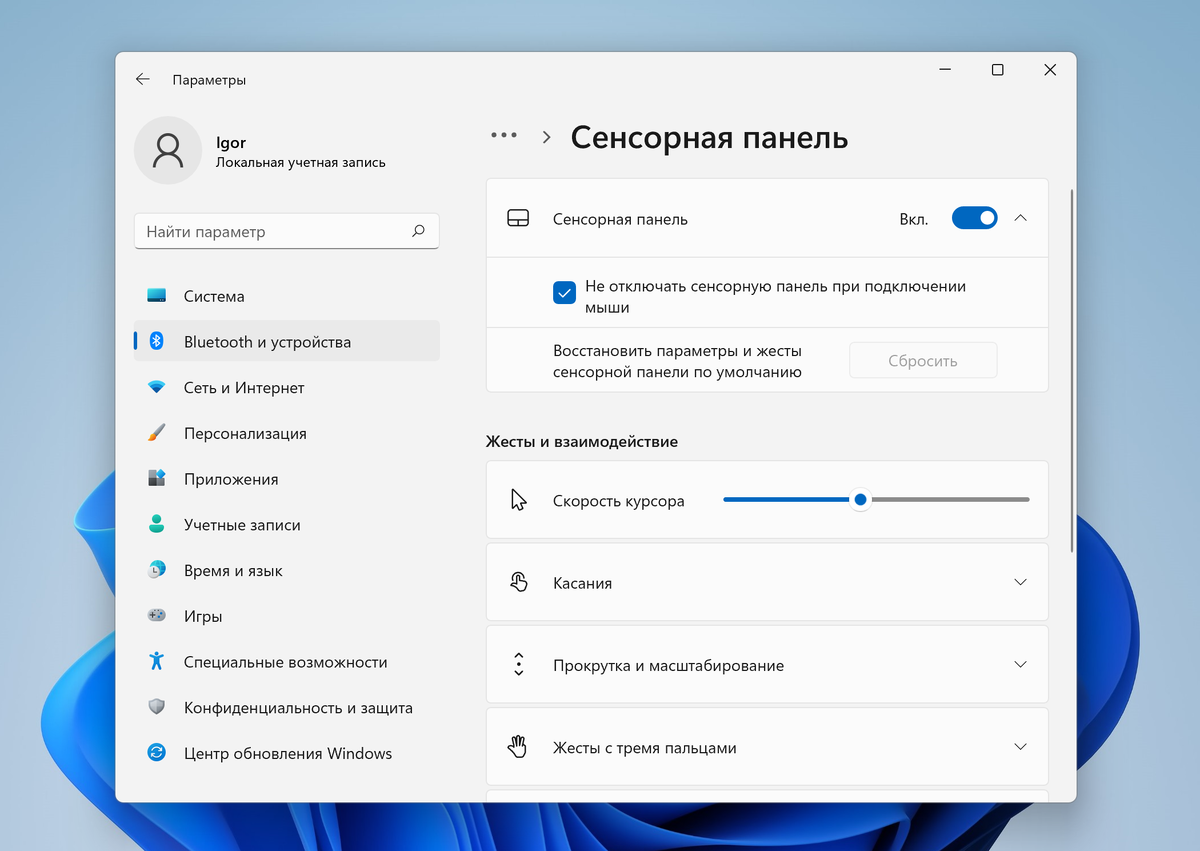This screenshot has width=1200, height=851.
Task: Open Время и язык category
Action: [x=287, y=570]
